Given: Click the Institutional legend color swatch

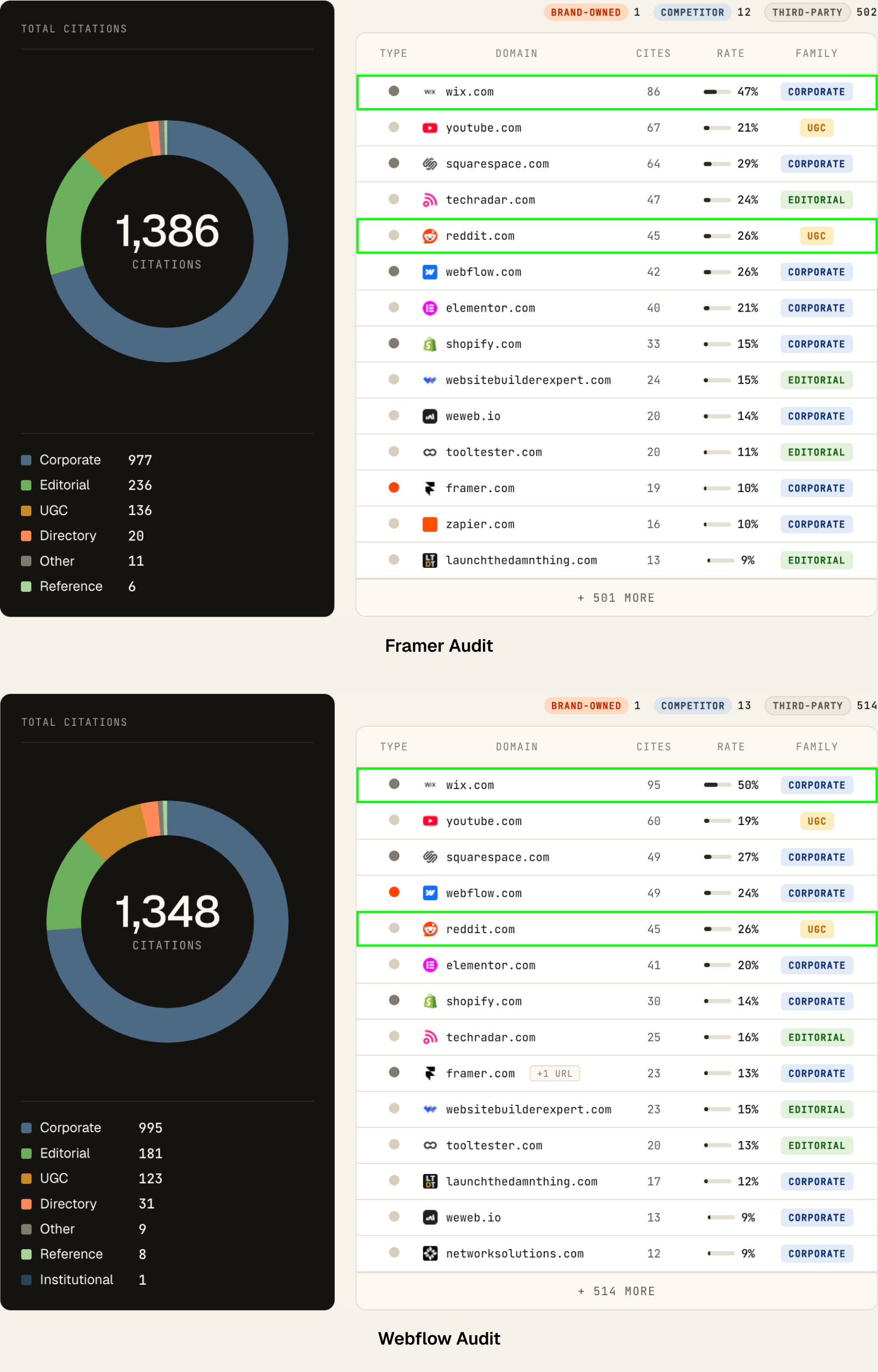Looking at the screenshot, I should pos(26,1280).
